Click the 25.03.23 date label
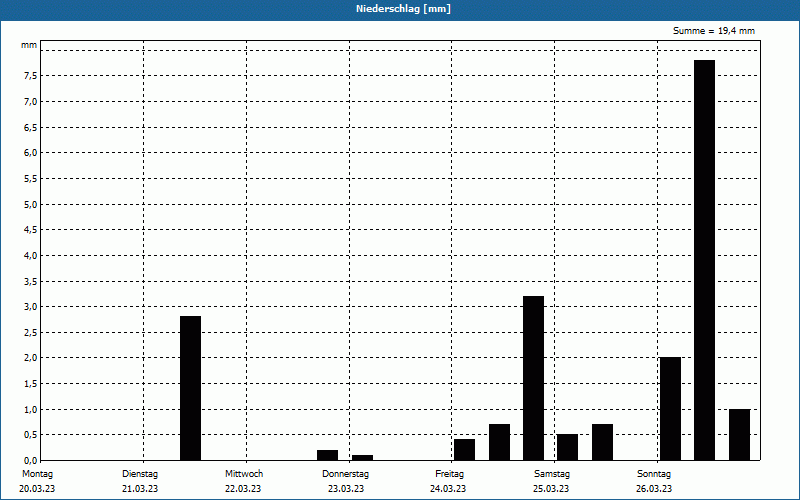 [551, 489]
